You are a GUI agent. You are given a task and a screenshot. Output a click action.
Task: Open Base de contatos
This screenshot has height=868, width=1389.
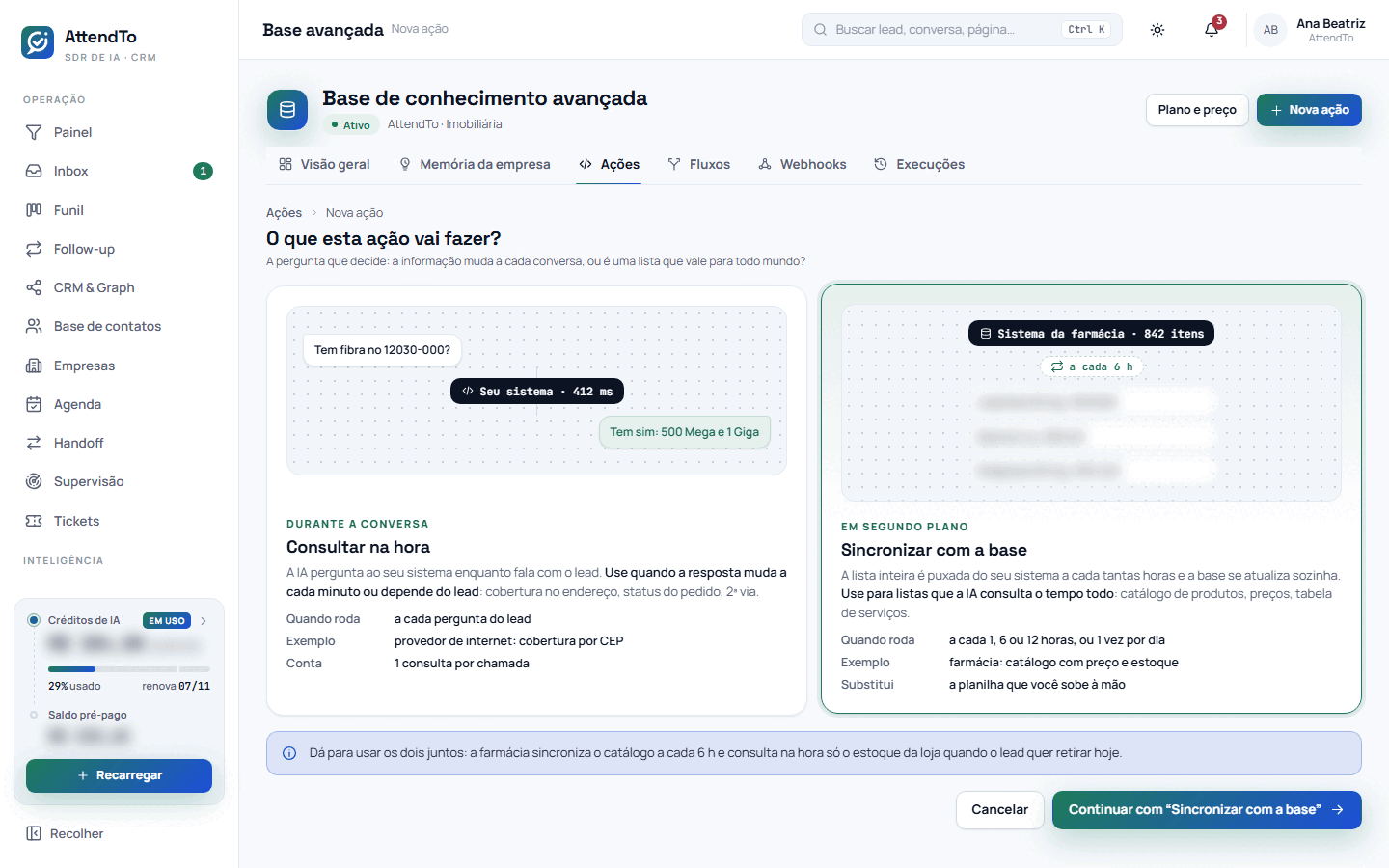click(x=119, y=326)
